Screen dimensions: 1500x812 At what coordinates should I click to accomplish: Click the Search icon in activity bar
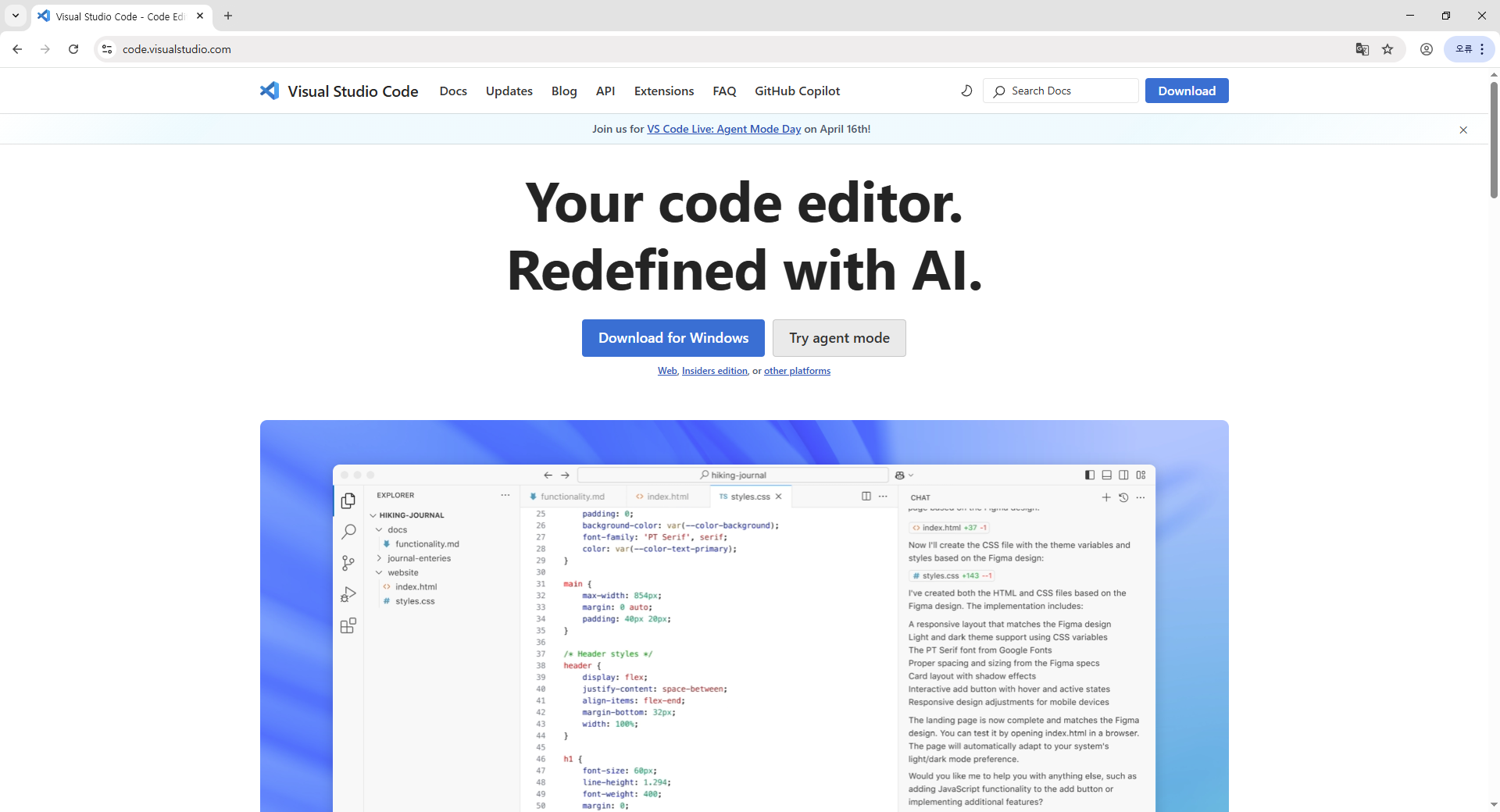click(x=348, y=532)
